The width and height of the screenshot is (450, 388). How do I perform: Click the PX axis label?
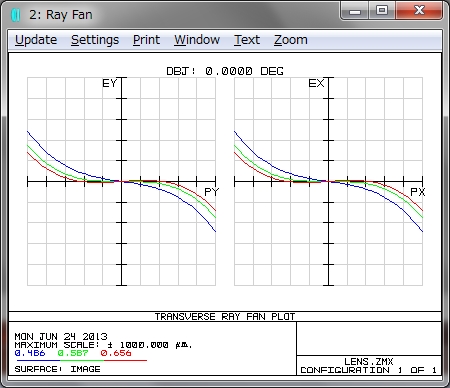(x=418, y=192)
